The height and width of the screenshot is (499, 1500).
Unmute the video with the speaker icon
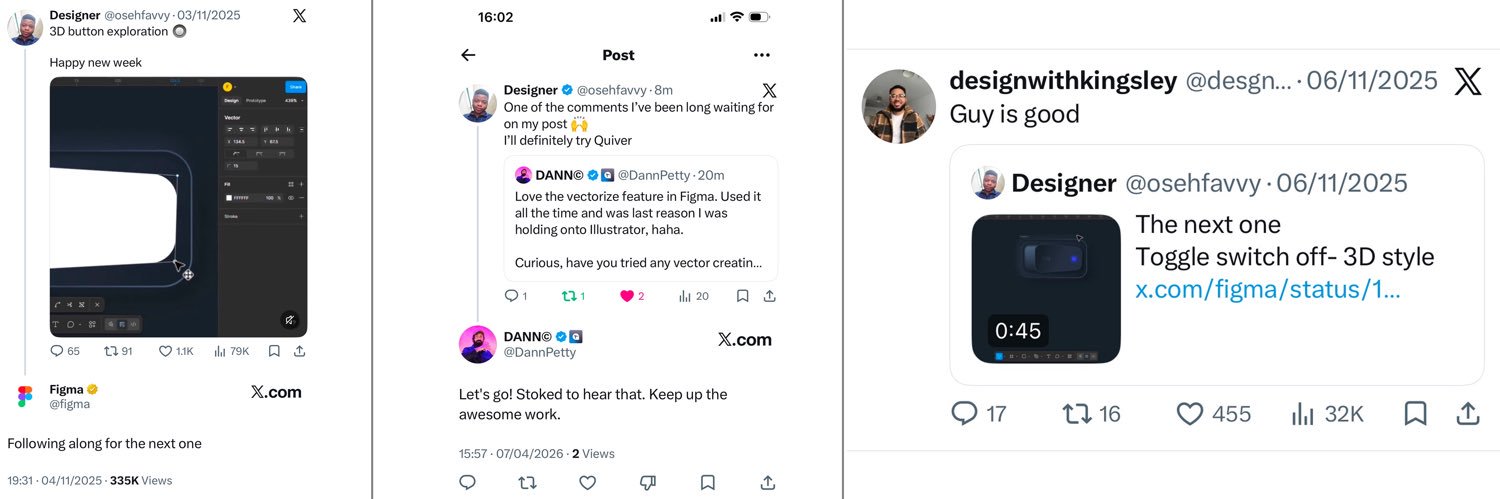click(x=289, y=320)
